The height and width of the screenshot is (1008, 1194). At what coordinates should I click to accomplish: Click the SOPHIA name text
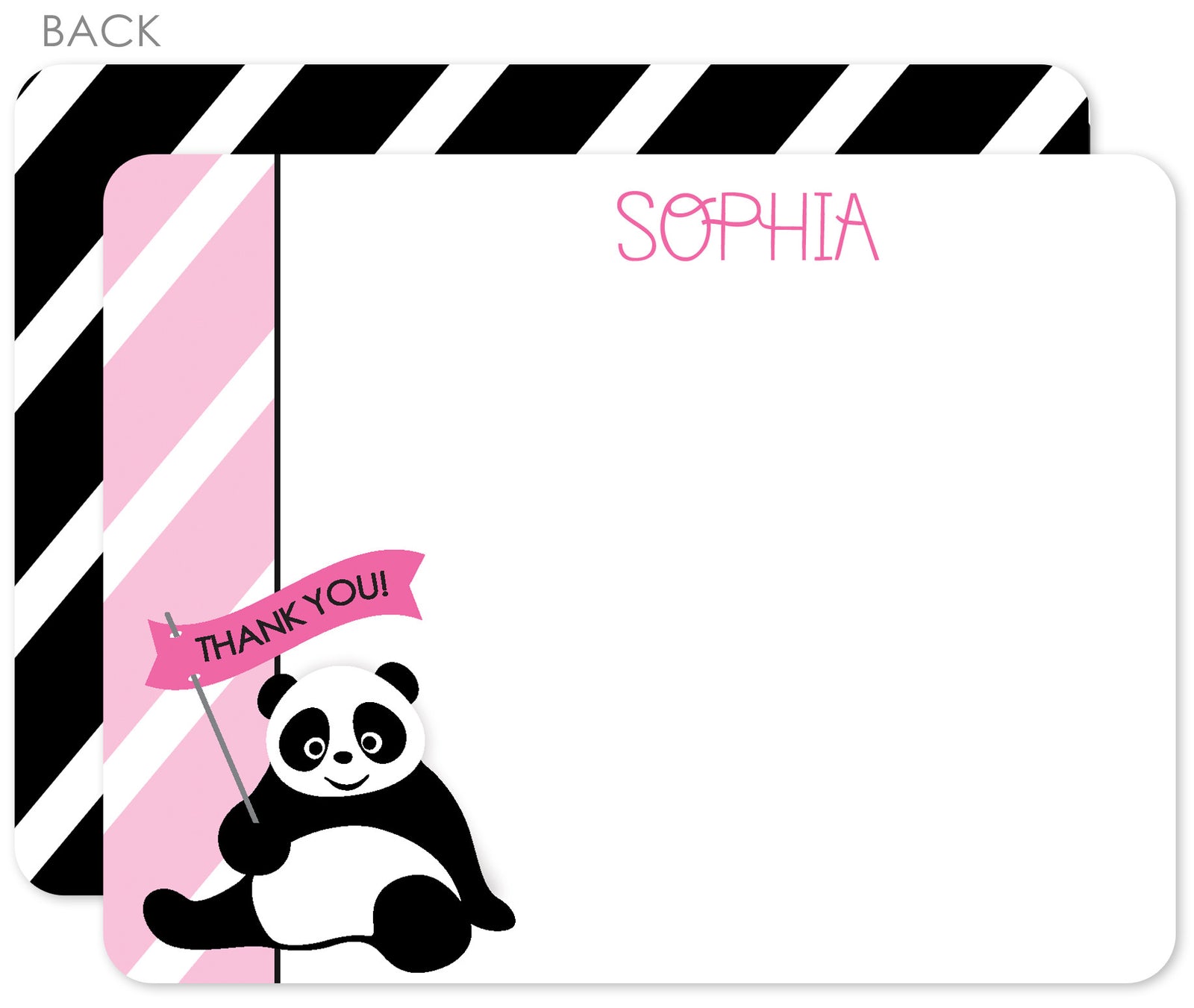(x=743, y=224)
